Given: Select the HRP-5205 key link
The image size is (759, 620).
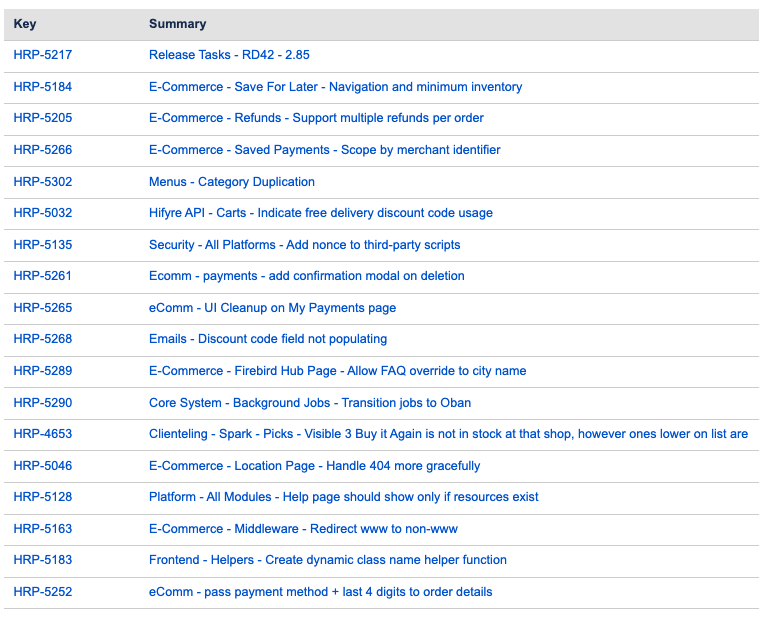Looking at the screenshot, I should (42, 118).
